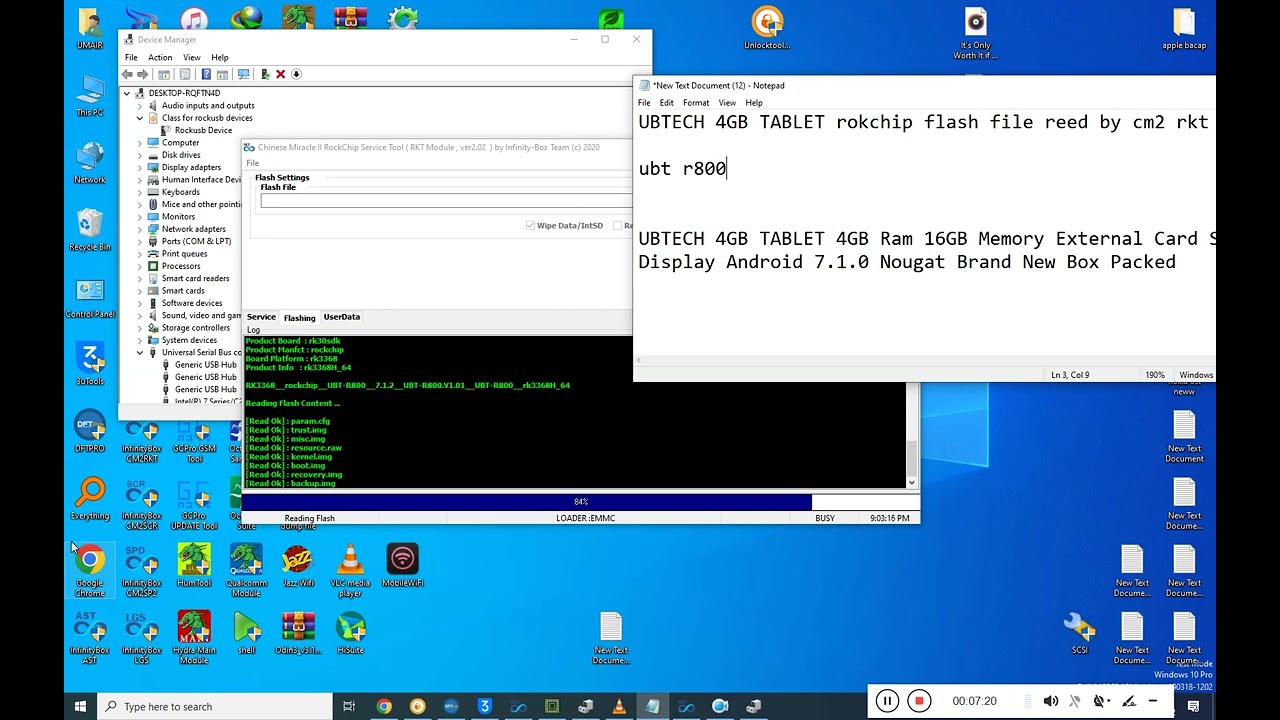Click the Properties icon in Device Manager toolbar
The width and height of the screenshot is (1280, 720).
(x=185, y=74)
